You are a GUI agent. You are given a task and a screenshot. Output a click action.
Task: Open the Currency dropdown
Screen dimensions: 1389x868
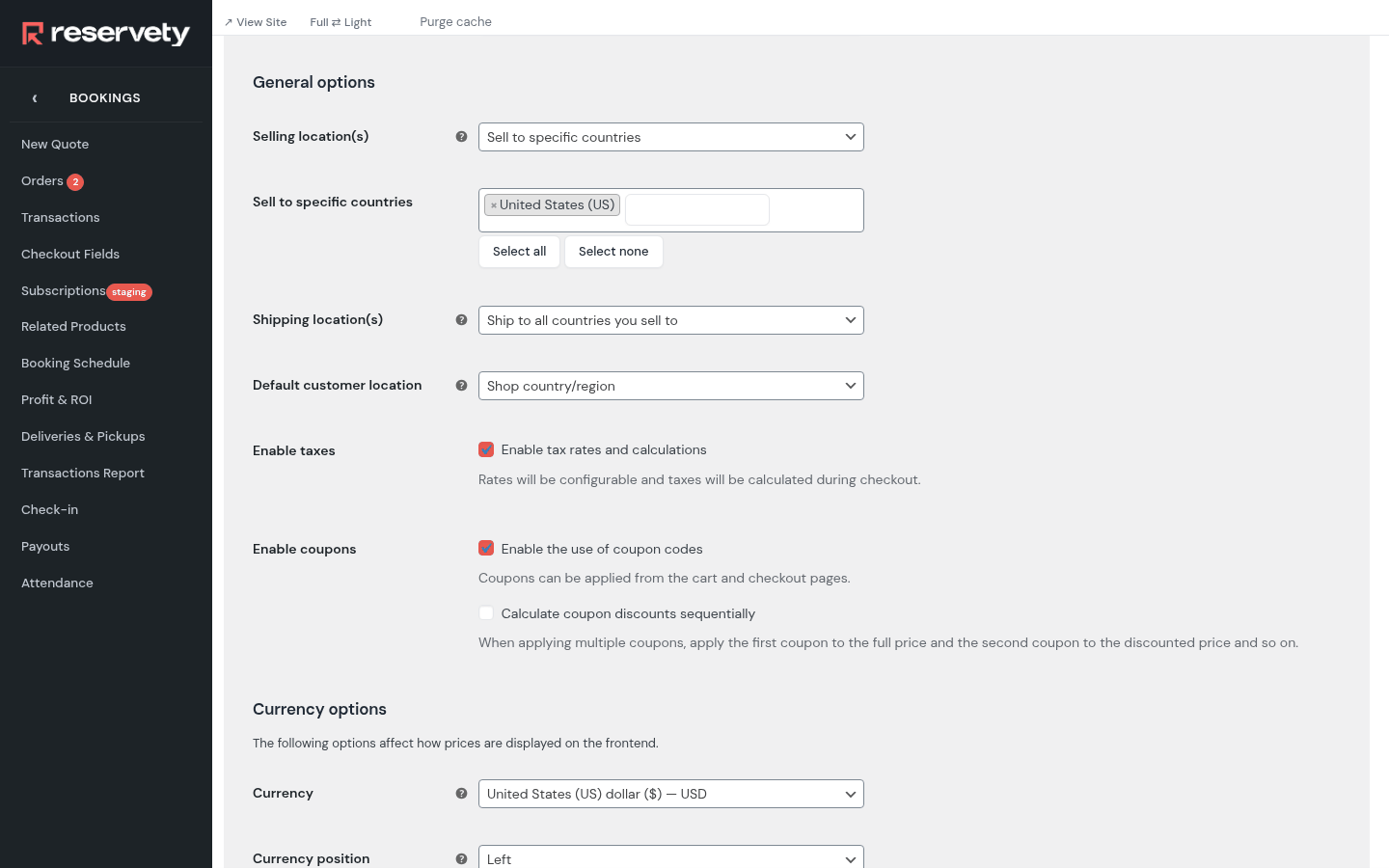click(671, 794)
